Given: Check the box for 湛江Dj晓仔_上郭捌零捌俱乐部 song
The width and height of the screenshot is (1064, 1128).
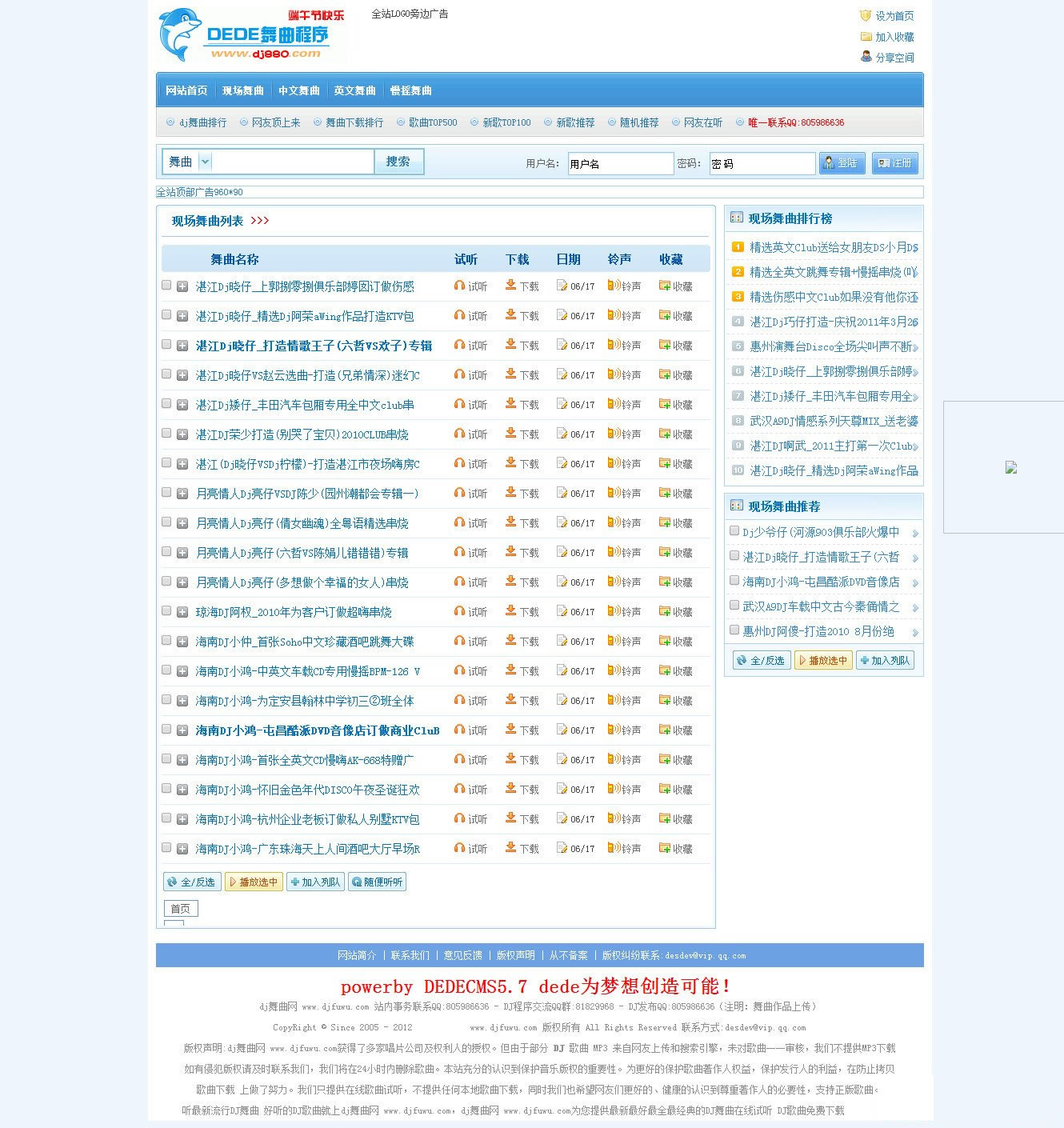Looking at the screenshot, I should tap(166, 285).
